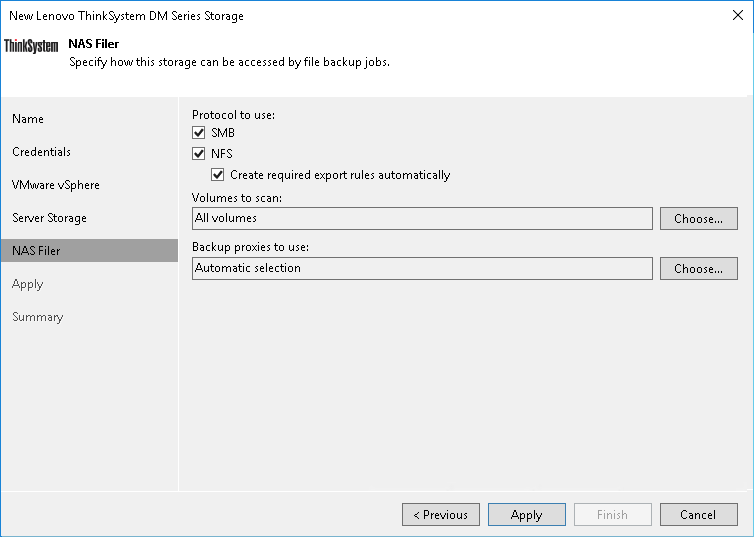Click the Apply step in sidebar
Screen dimensions: 754x537
(x=28, y=284)
